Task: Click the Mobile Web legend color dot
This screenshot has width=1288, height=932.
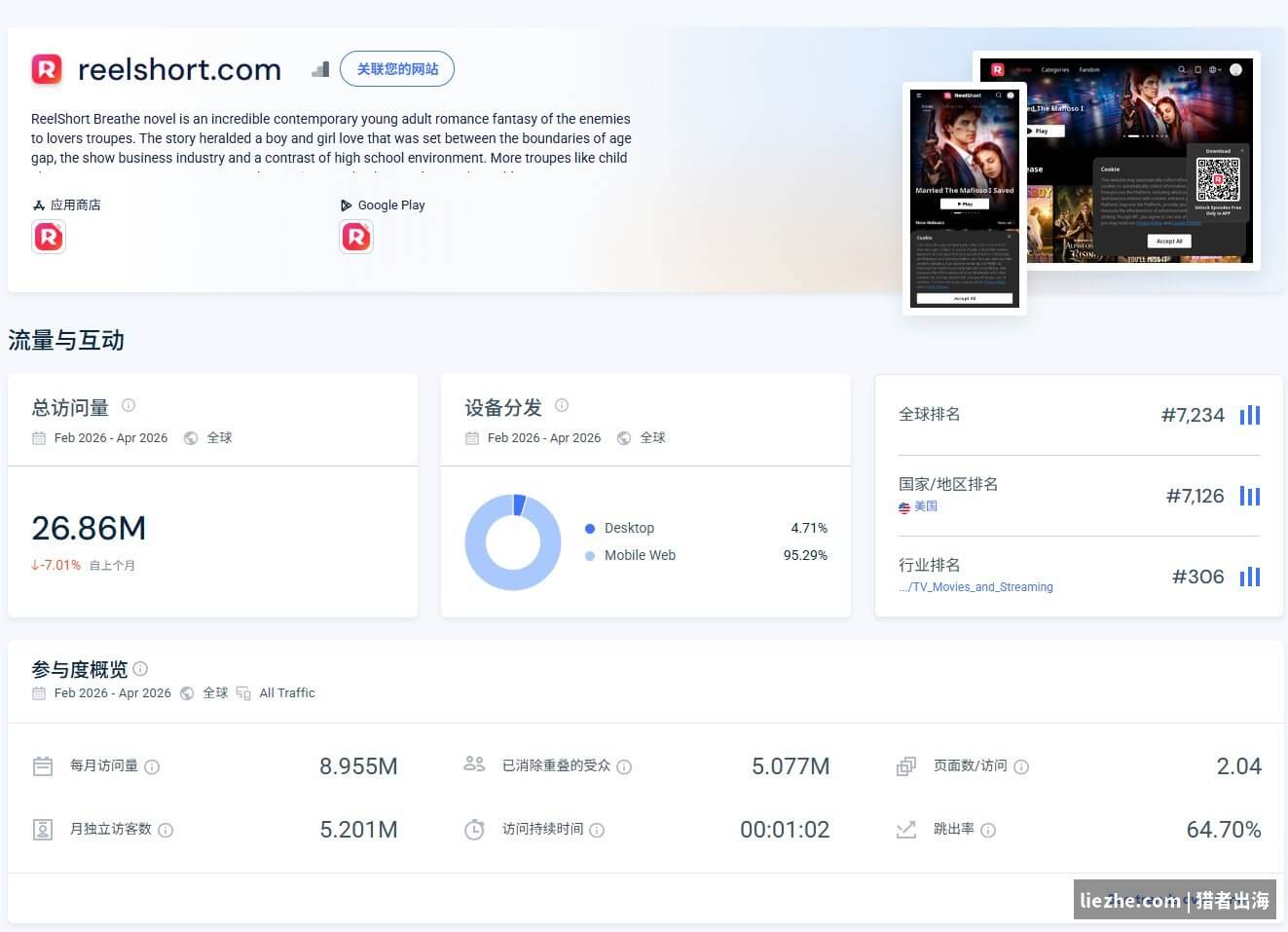Action: (x=590, y=556)
